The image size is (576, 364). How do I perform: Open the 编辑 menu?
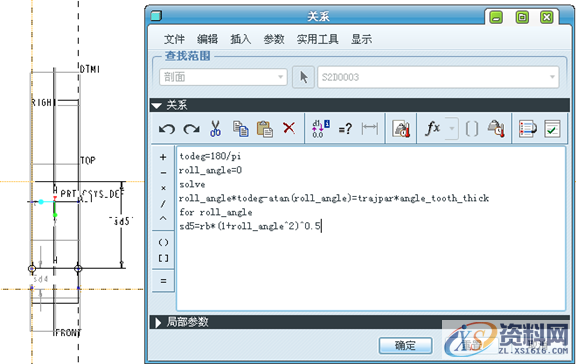(x=207, y=39)
